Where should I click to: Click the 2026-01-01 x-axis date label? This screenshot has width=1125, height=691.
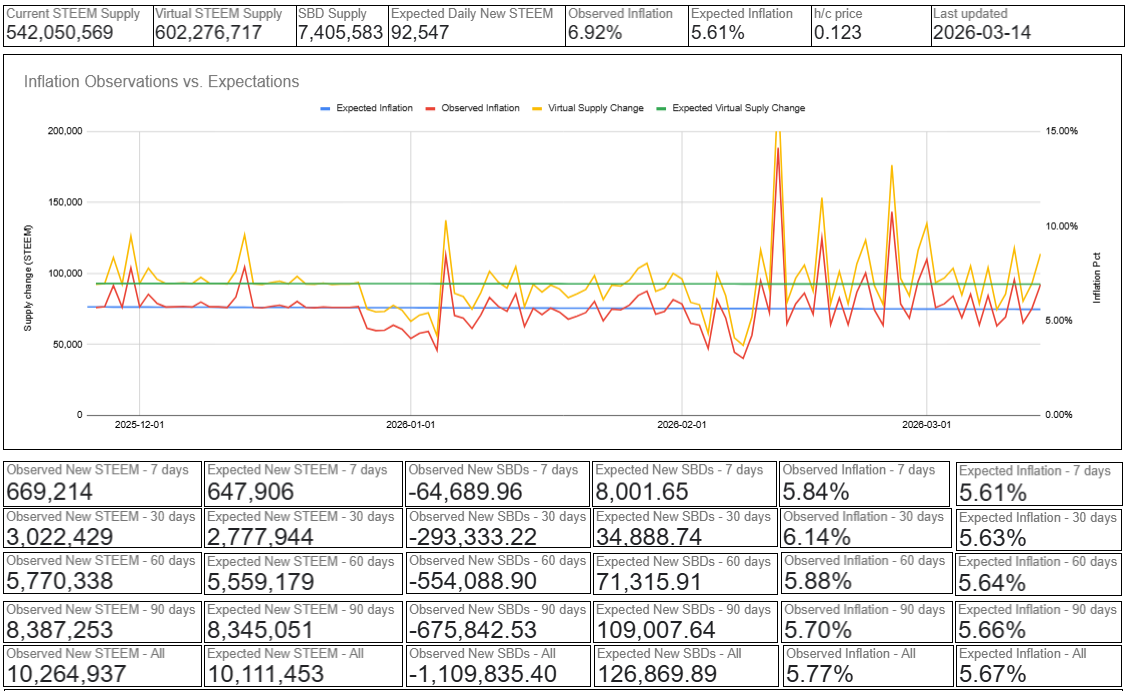pos(410,425)
